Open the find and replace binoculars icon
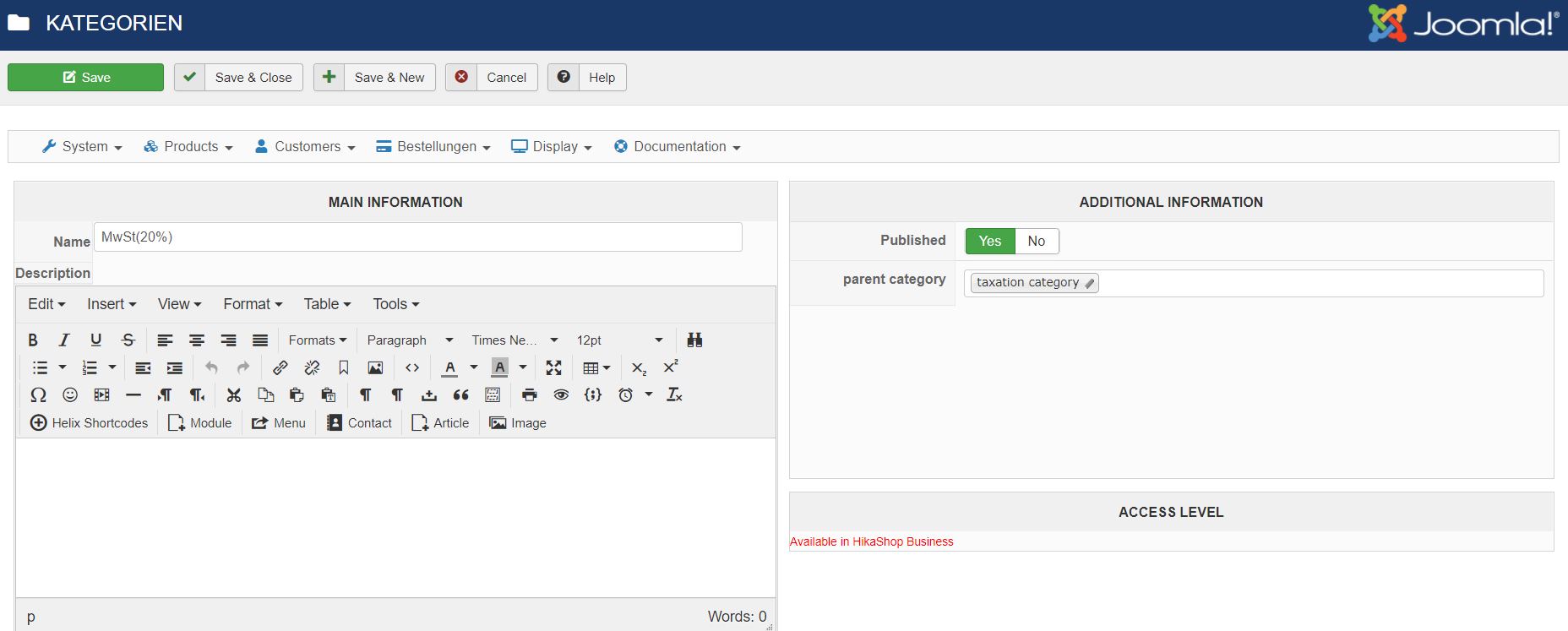The height and width of the screenshot is (631, 1568). (694, 340)
